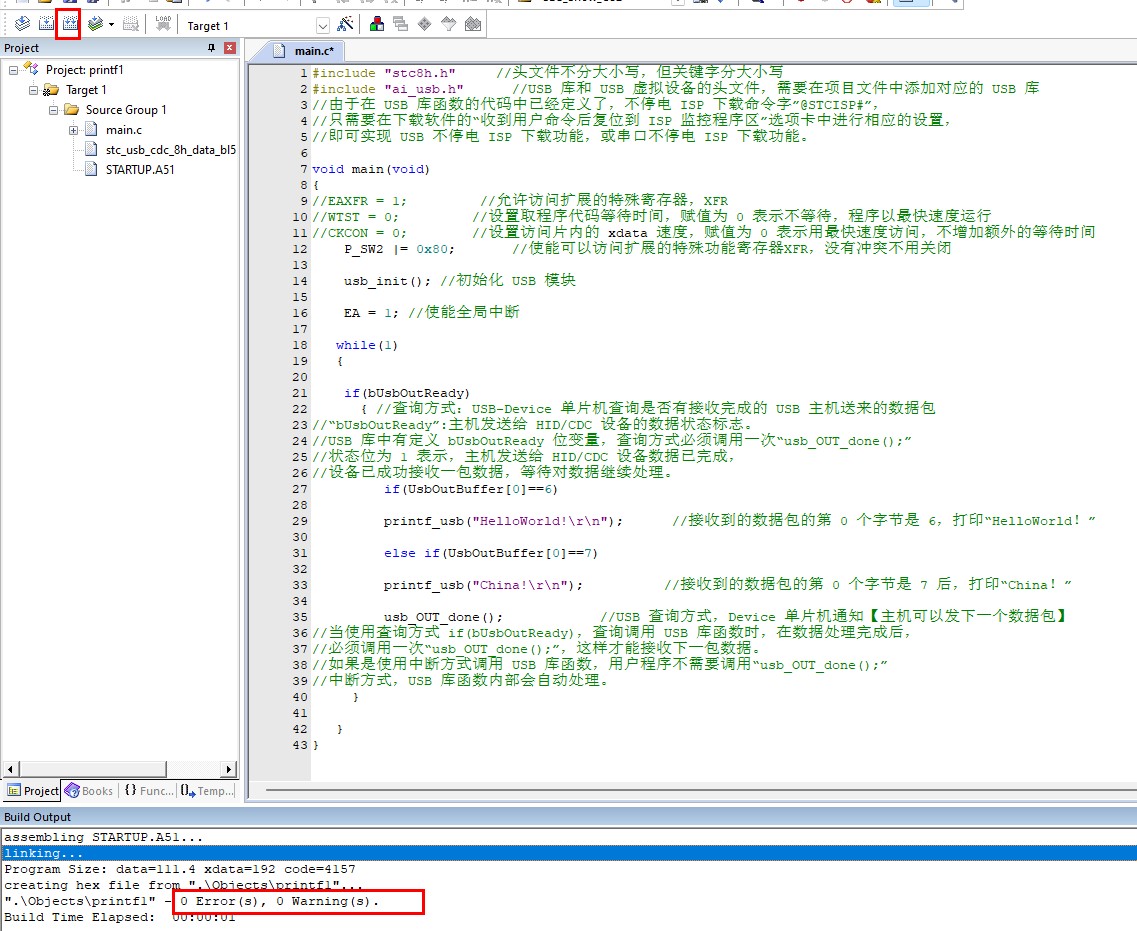Select Project: printf1 in the tree
Screen dimensions: 1137x931
(x=85, y=70)
